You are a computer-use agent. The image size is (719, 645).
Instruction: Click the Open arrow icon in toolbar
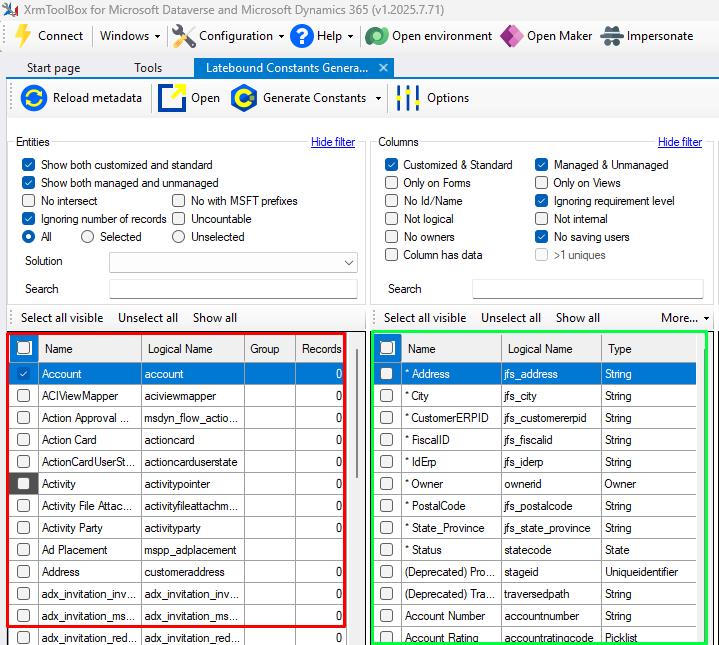point(172,98)
